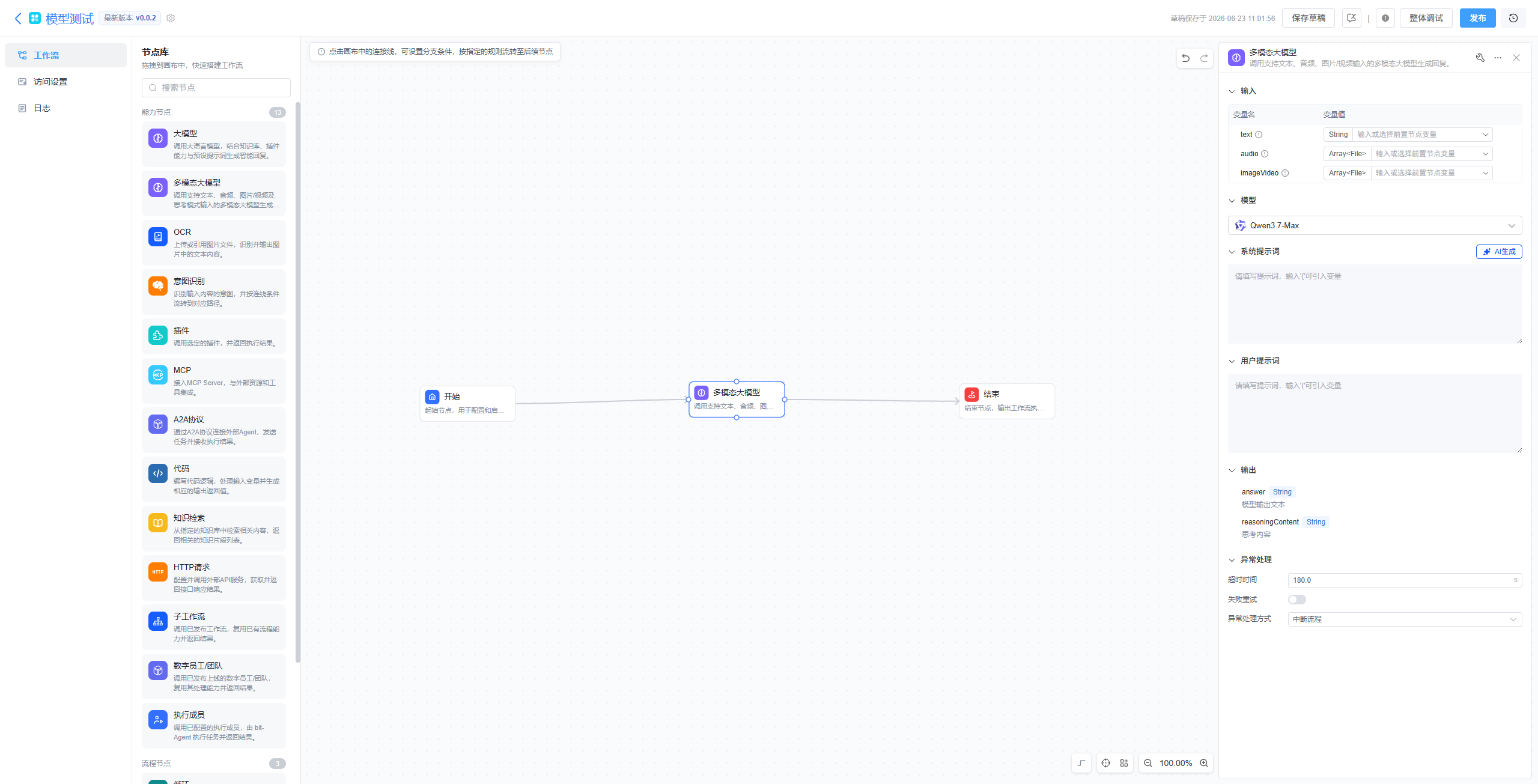Screen dimensions: 1538x784
Task: Collapse the 输入 section
Action: pyautogui.click(x=1232, y=91)
